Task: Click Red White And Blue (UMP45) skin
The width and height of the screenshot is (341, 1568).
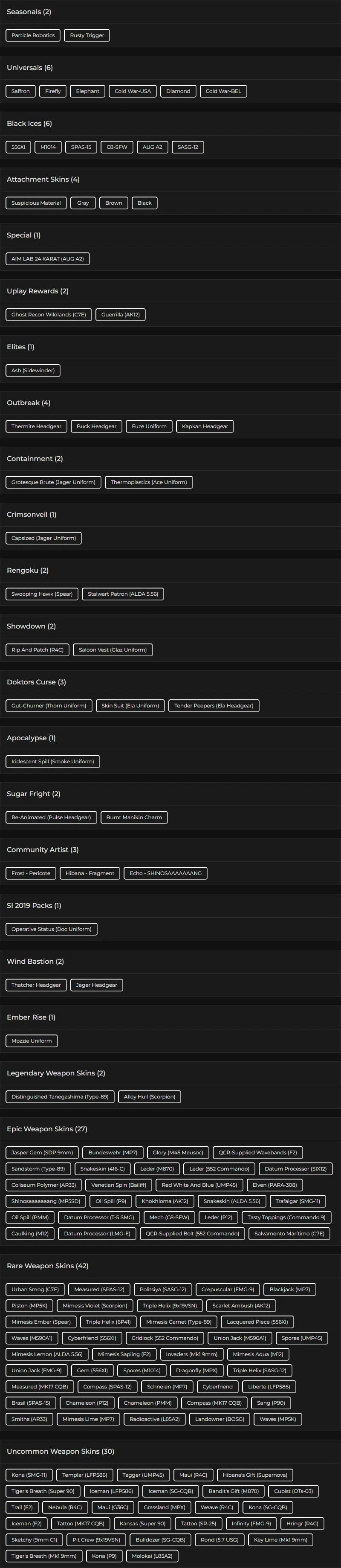Action: point(199,1185)
